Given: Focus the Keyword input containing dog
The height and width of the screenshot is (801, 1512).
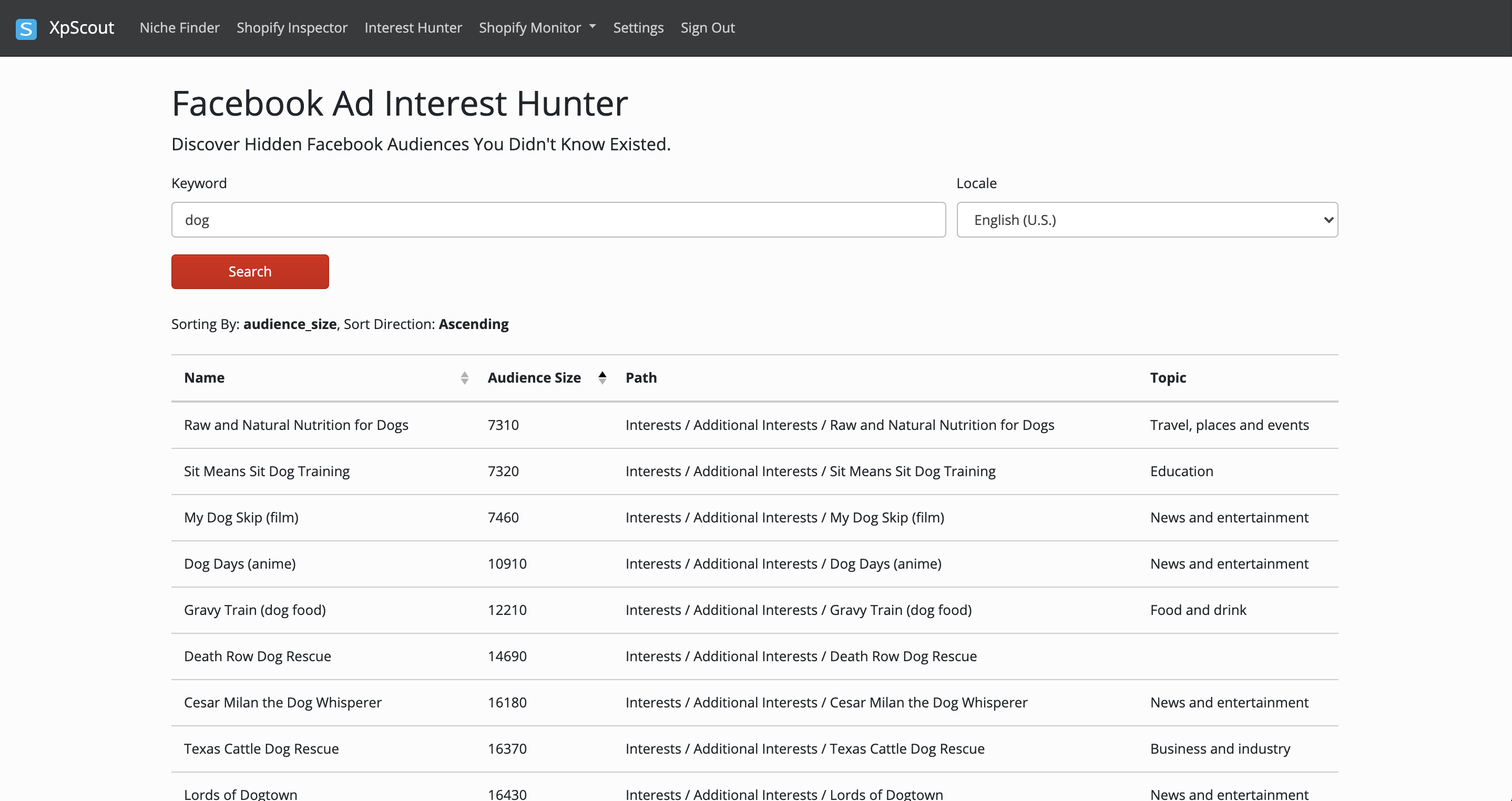Looking at the screenshot, I should coord(558,220).
